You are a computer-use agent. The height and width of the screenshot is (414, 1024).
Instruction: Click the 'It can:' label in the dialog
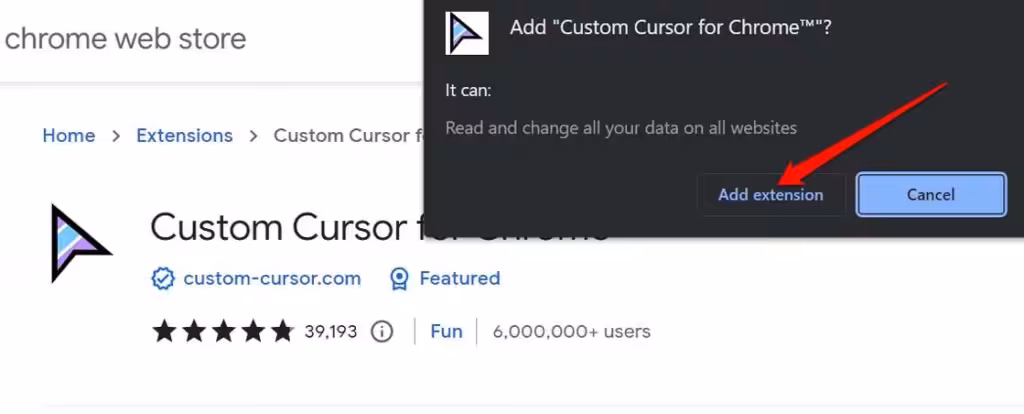(x=468, y=90)
